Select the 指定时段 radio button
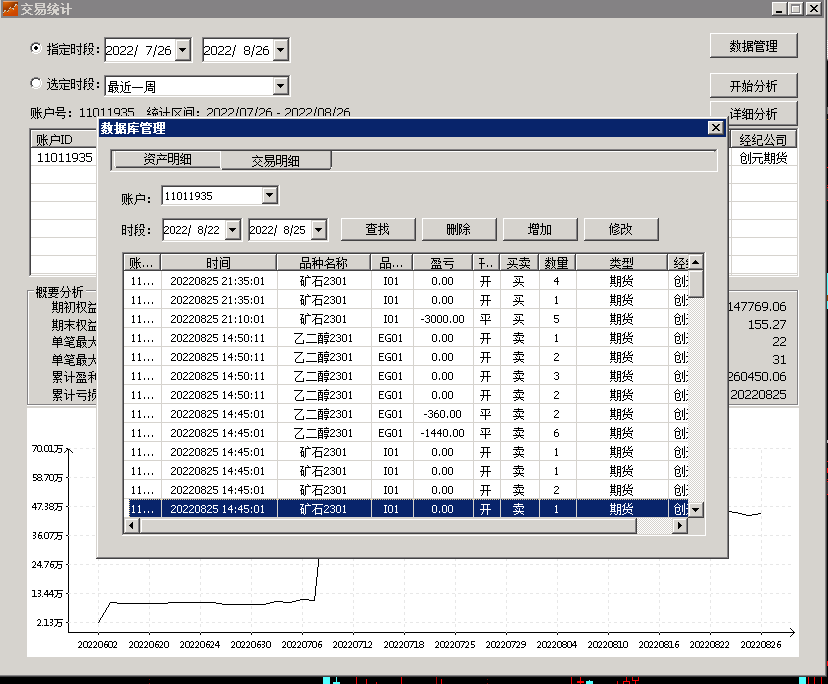The width and height of the screenshot is (828, 684). click(35, 49)
